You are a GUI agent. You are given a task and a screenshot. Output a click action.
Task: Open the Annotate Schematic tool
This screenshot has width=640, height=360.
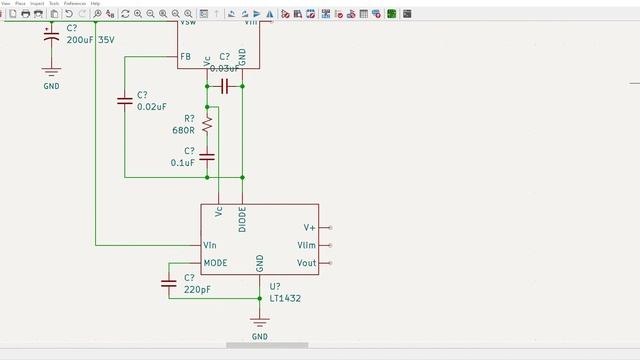point(326,14)
